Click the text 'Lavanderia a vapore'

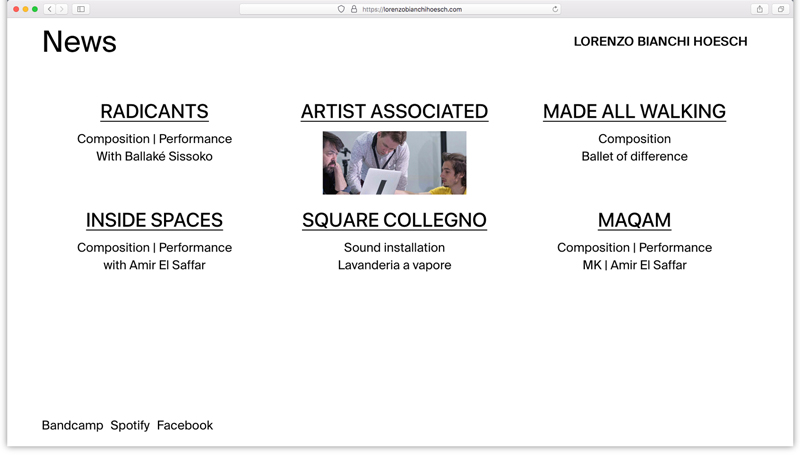click(394, 265)
